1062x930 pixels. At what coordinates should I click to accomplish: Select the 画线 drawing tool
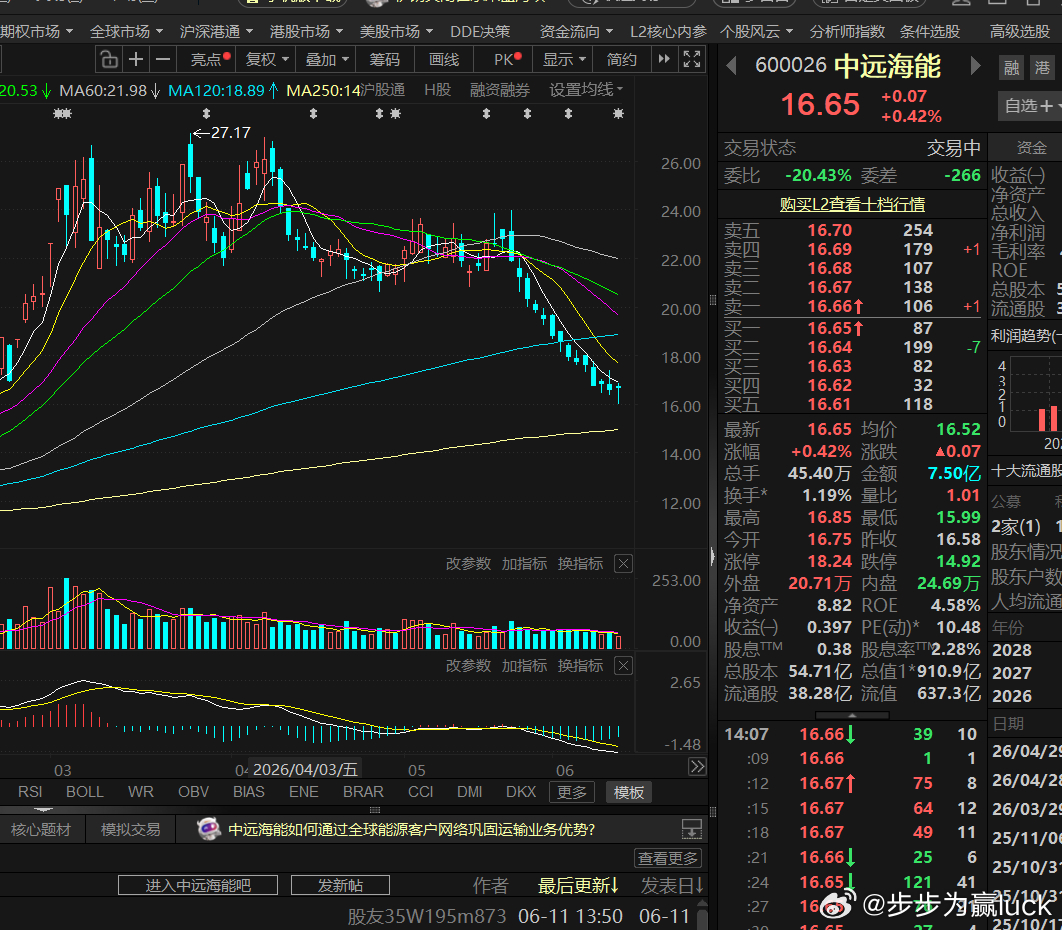coord(444,60)
